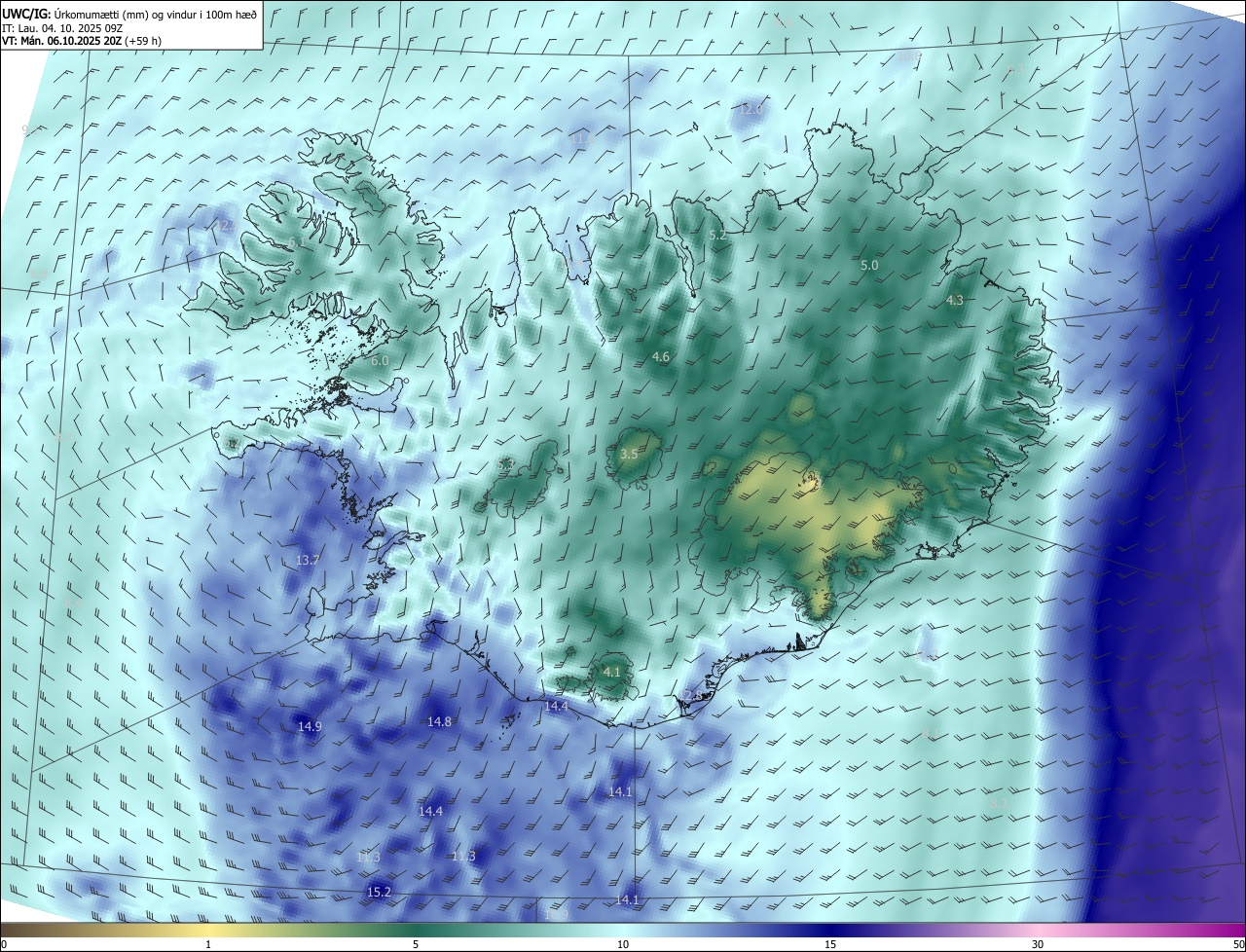Click the 15 tick on the color scale
The height and width of the screenshot is (952, 1246).
pyautogui.click(x=830, y=944)
